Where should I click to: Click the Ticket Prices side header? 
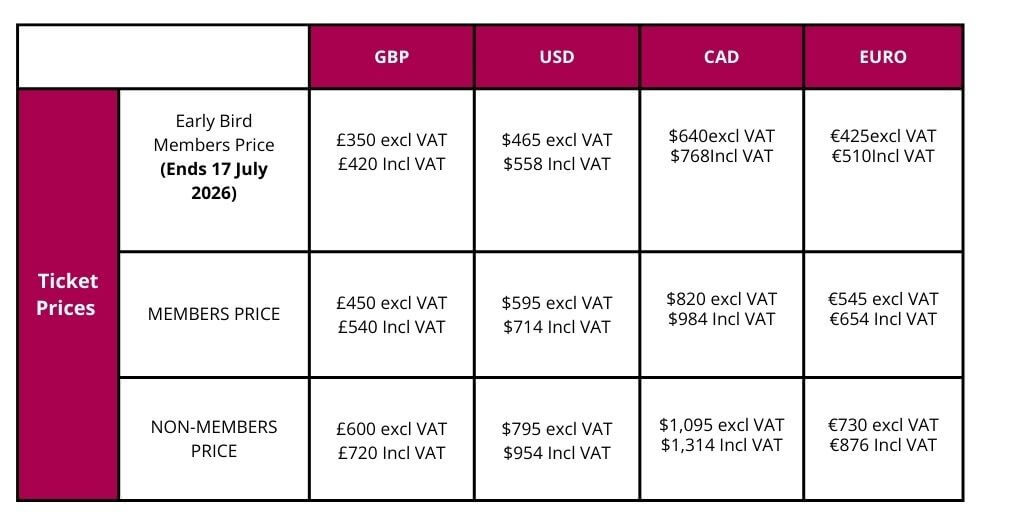point(67,294)
